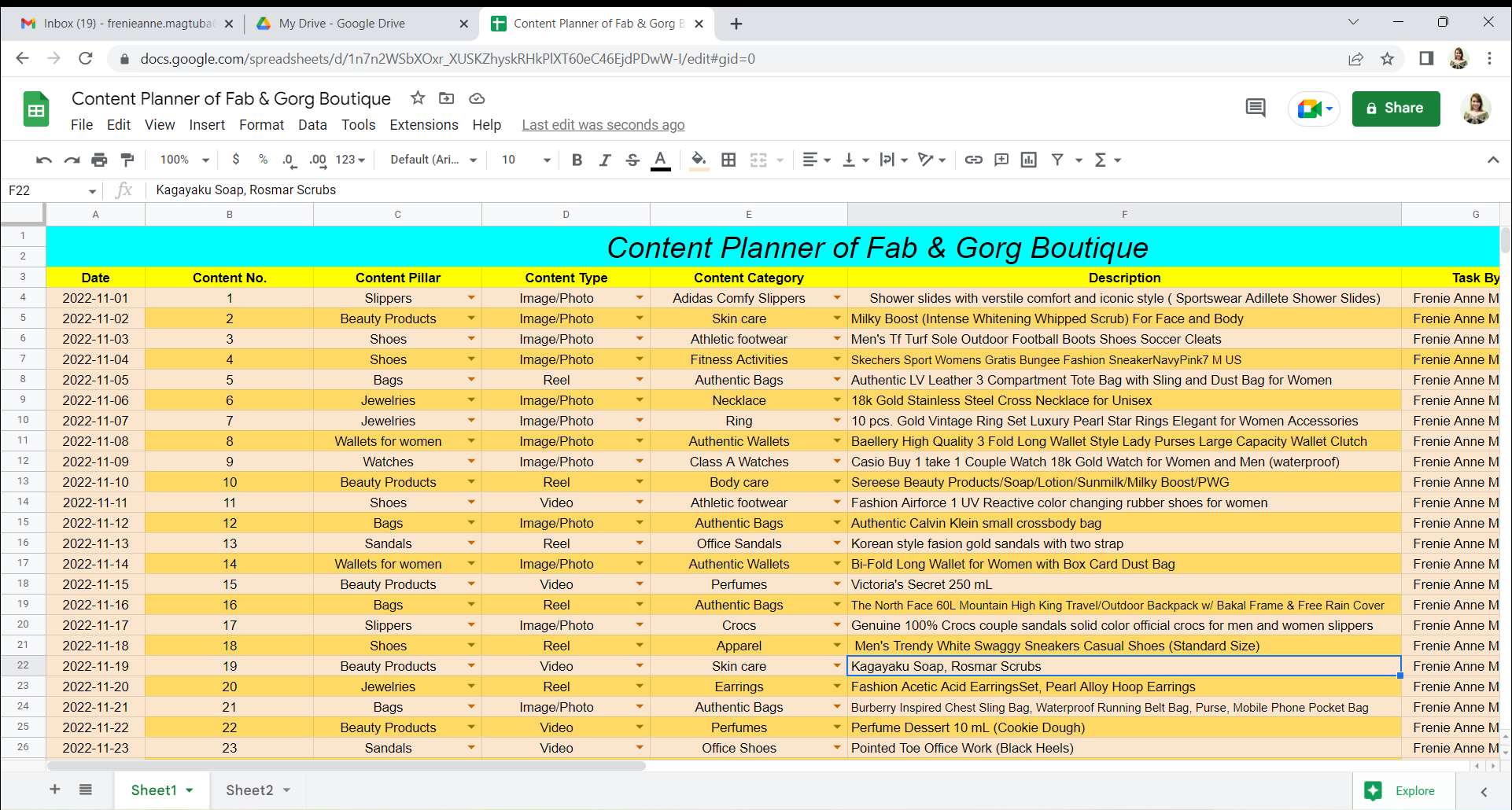
Task: Click the Undo icon in toolbar
Action: pyautogui.click(x=44, y=160)
